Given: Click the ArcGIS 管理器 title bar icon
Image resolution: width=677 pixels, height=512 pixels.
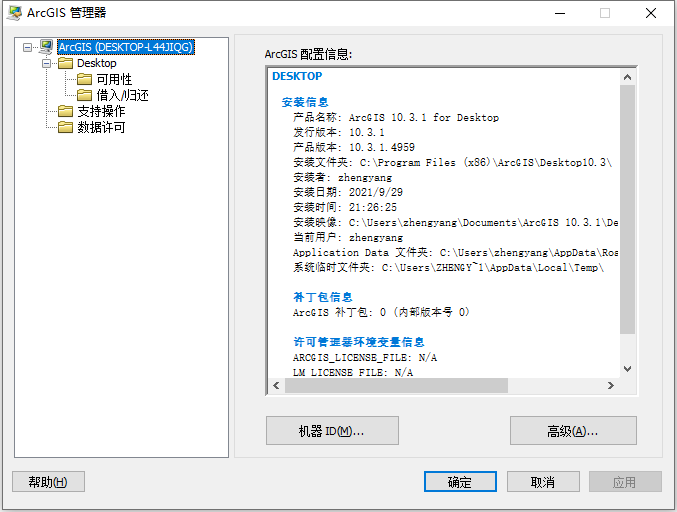Looking at the screenshot, I should [15, 13].
